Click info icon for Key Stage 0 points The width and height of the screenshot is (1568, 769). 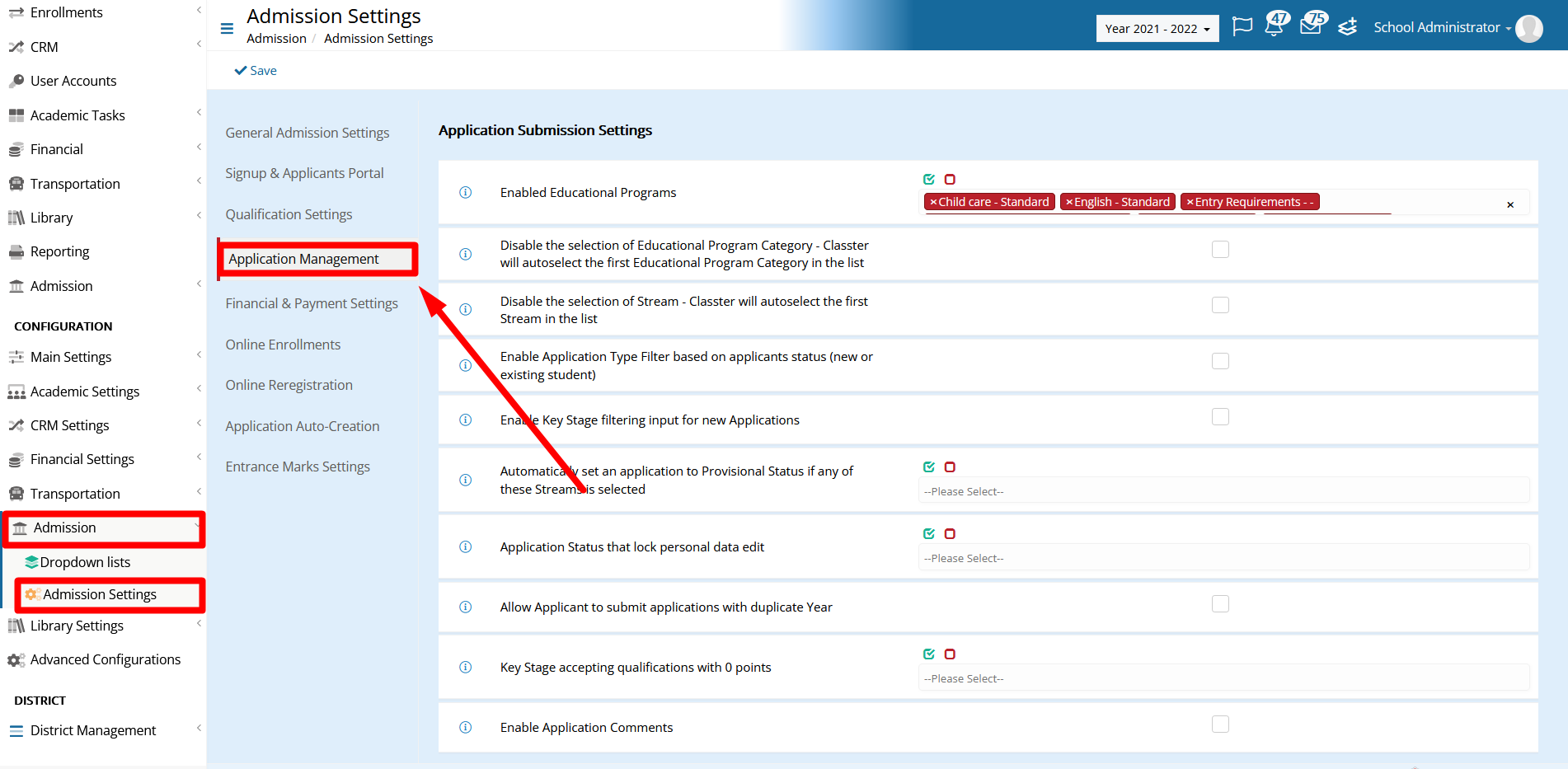pos(465,667)
